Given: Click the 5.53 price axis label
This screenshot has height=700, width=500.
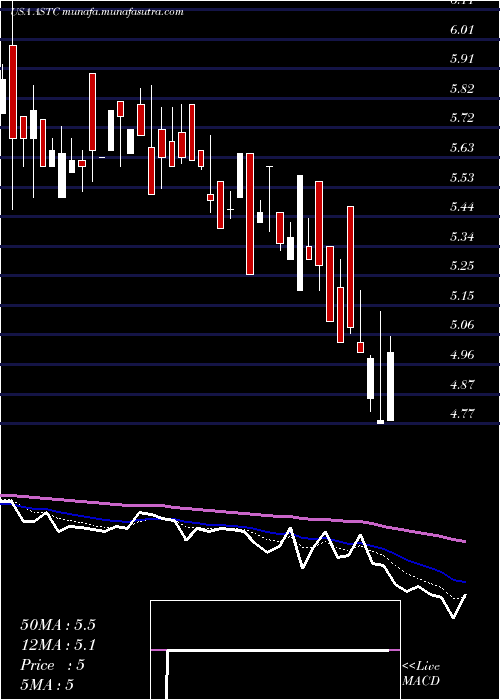Looking at the screenshot, I should [462, 178].
